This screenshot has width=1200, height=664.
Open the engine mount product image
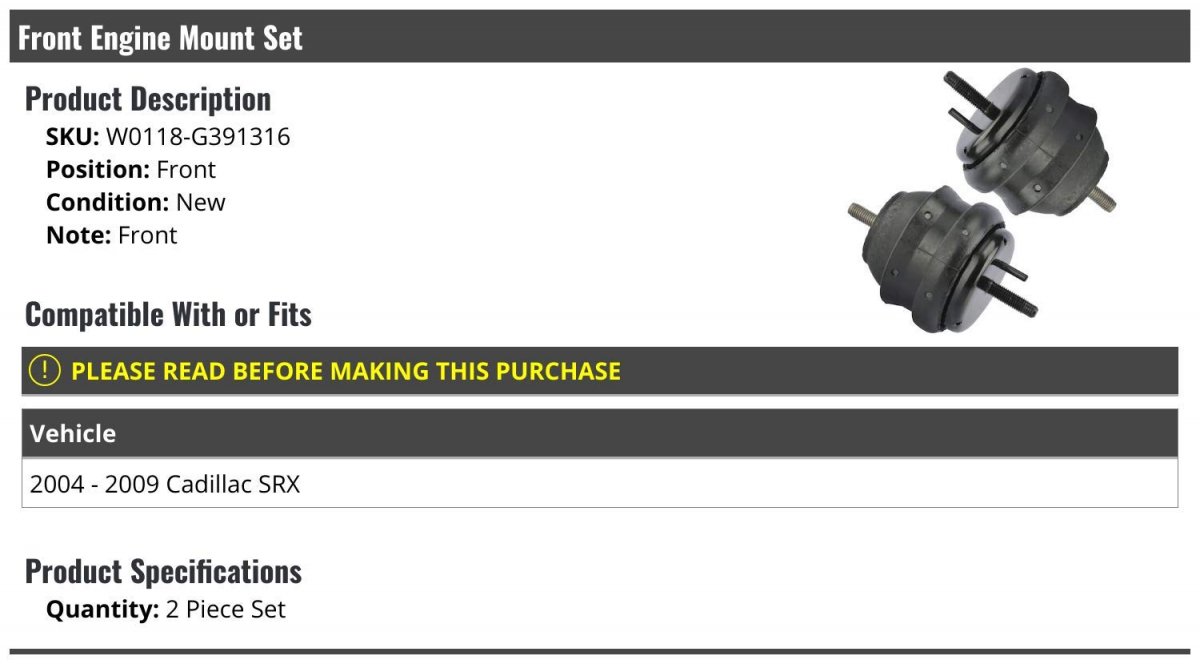click(981, 200)
